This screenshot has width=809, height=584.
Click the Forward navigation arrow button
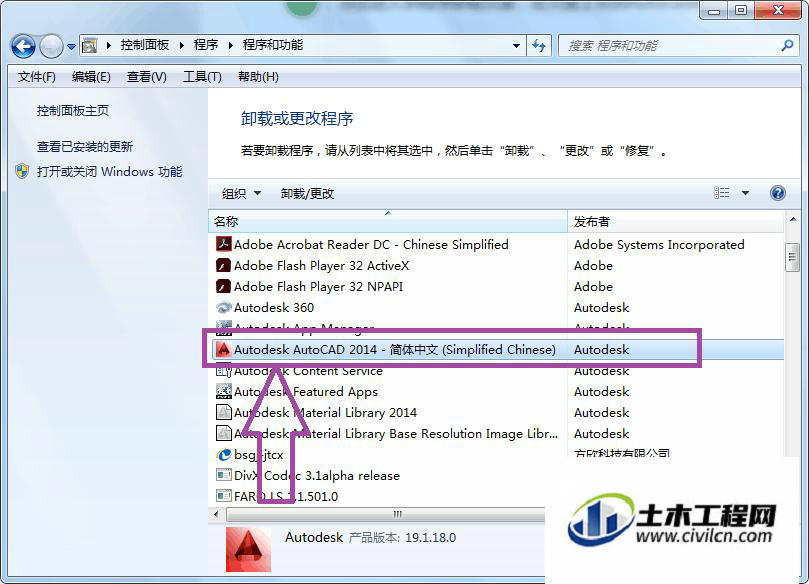tap(51, 47)
